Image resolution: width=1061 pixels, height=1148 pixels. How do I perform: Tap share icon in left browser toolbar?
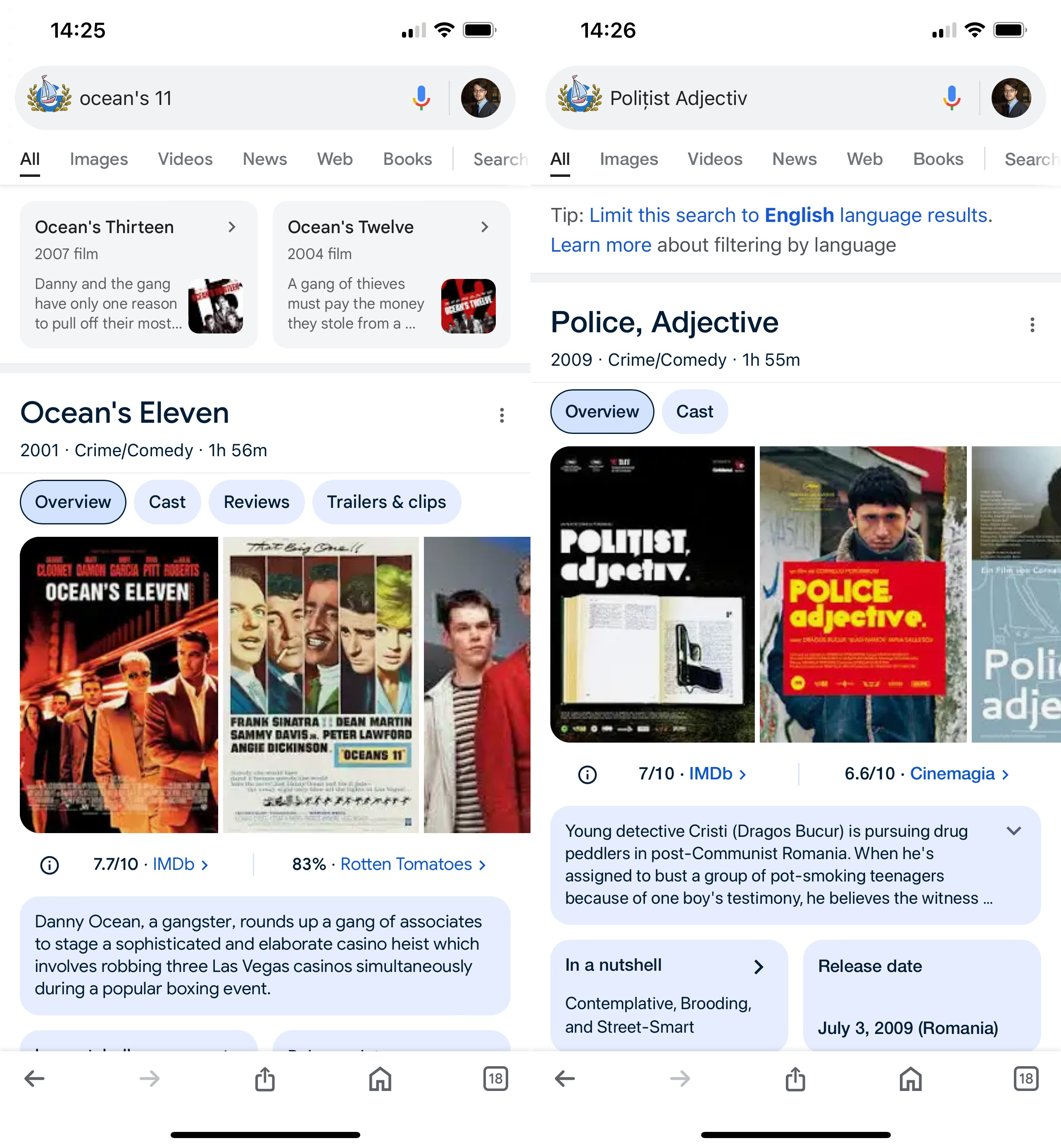pos(265,1079)
